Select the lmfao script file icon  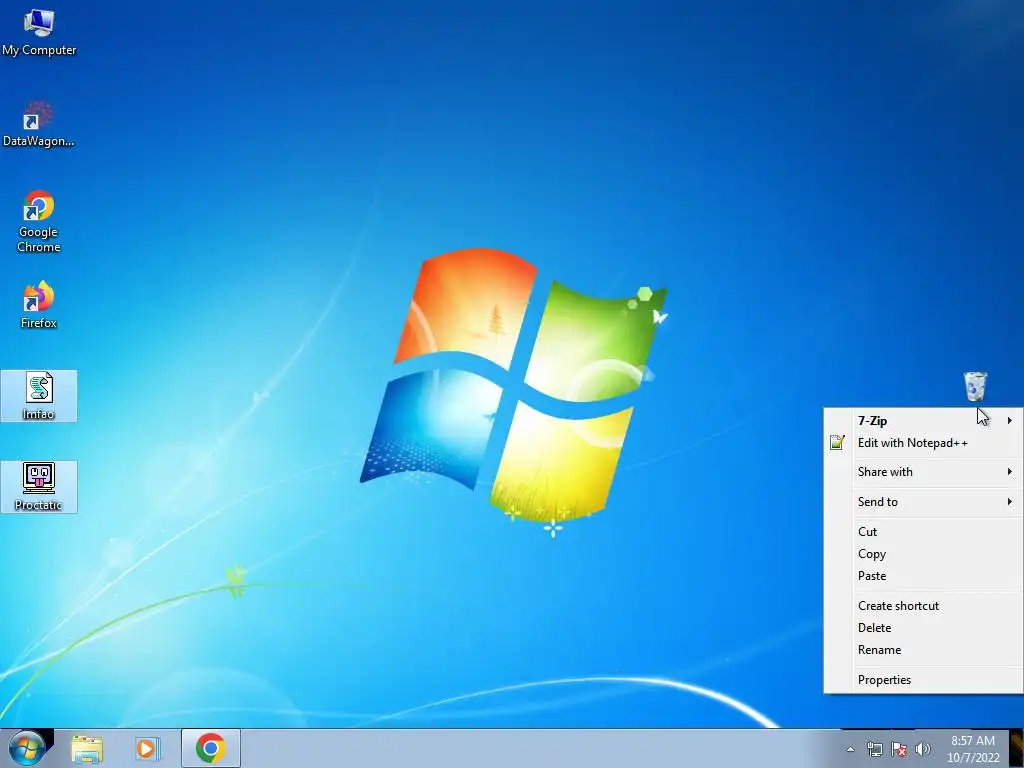(x=39, y=396)
